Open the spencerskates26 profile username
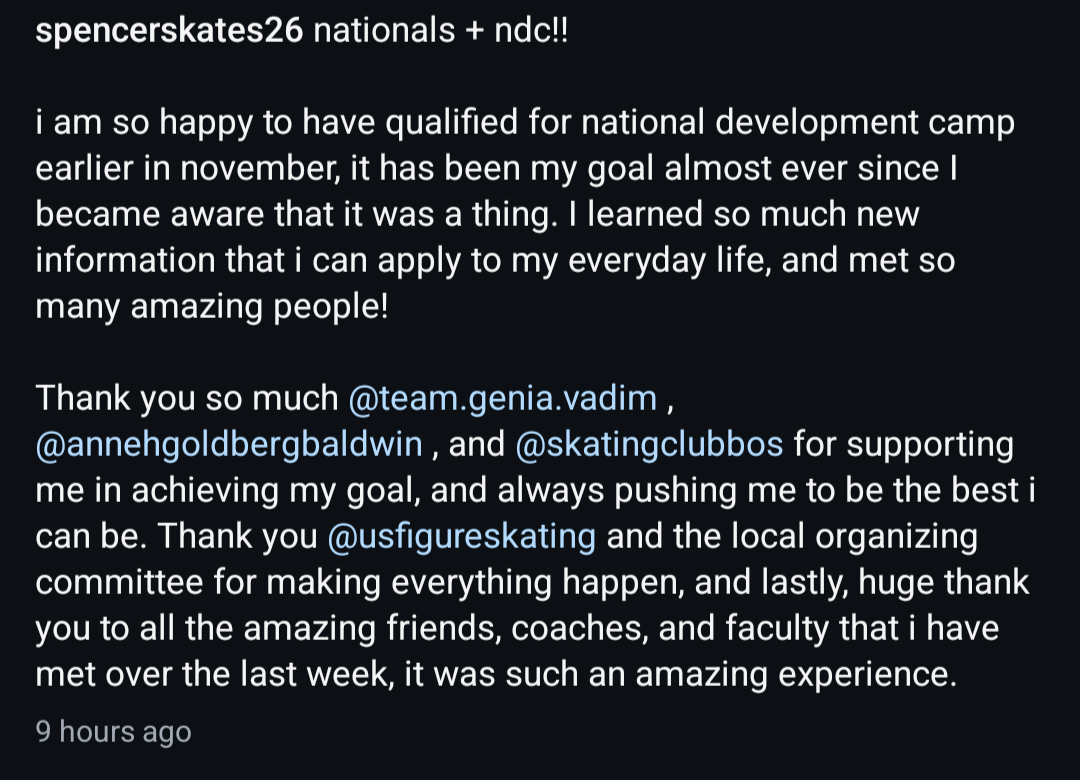Screen dimensions: 1080x780 (x=169, y=31)
